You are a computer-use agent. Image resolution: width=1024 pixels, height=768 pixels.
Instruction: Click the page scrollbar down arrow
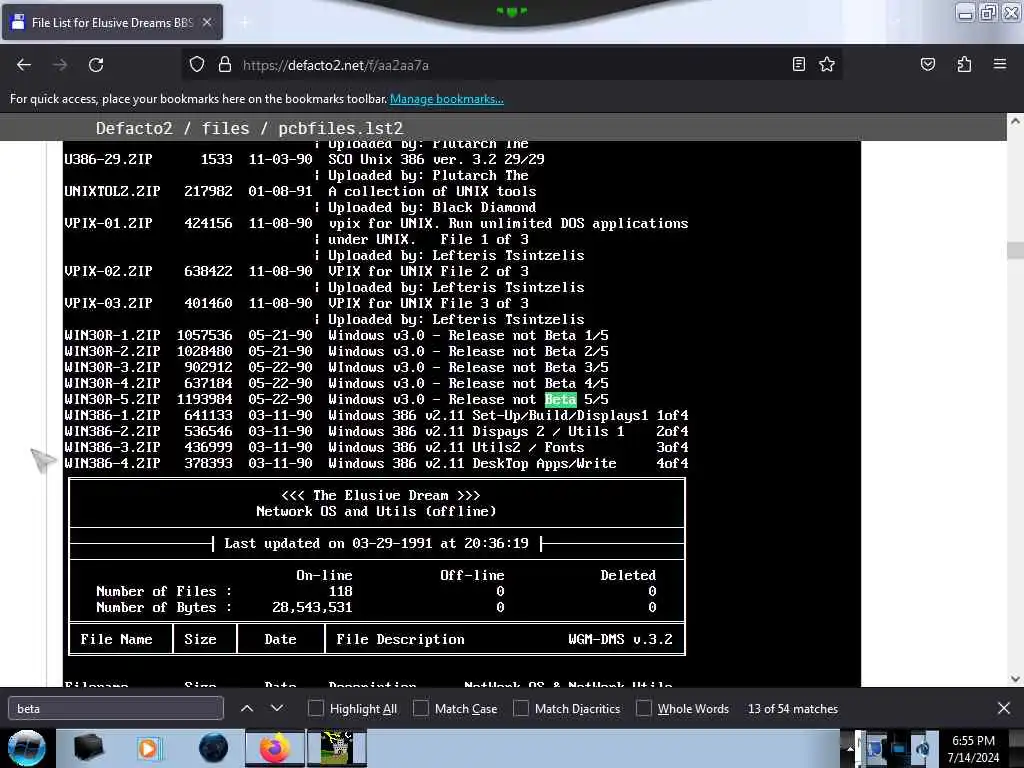(1015, 679)
